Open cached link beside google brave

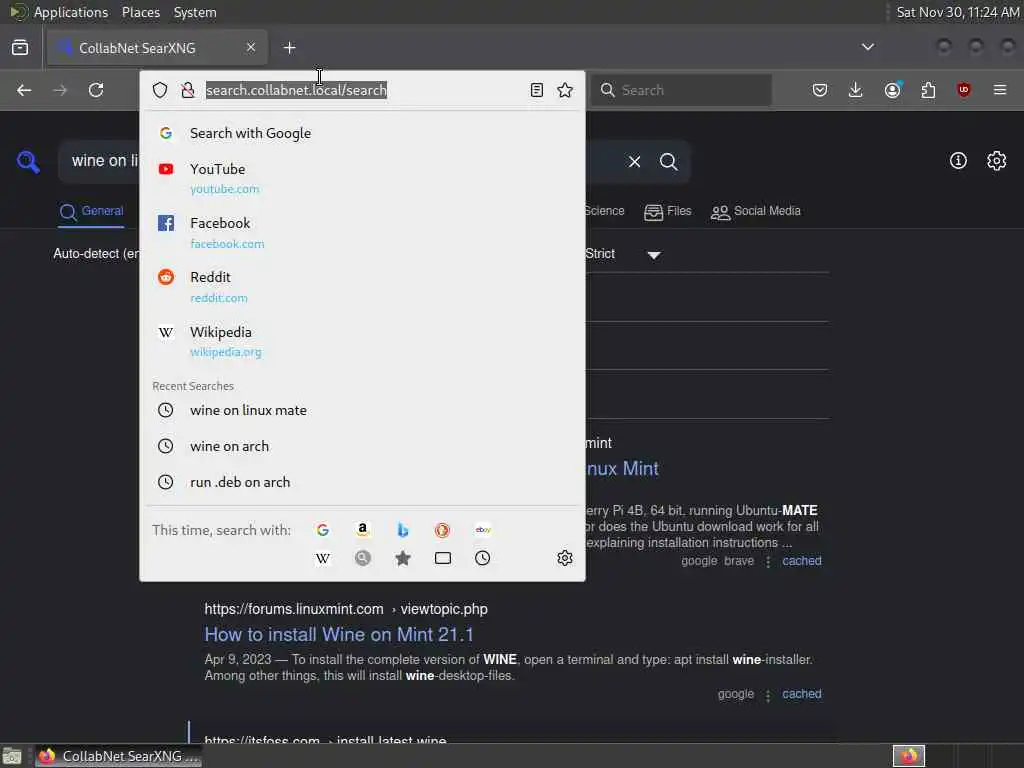point(801,560)
